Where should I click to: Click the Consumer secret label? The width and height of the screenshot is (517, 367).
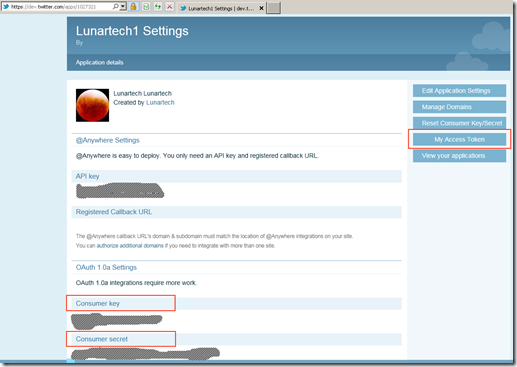click(x=102, y=339)
